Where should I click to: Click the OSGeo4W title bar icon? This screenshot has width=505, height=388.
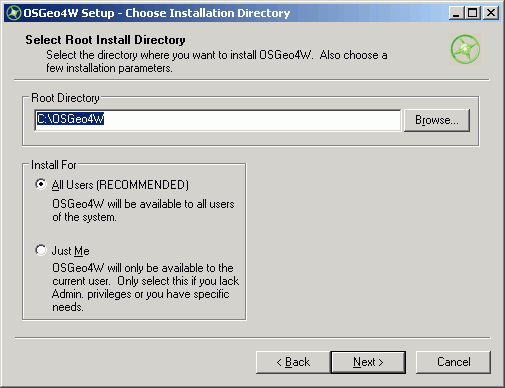(x=14, y=13)
